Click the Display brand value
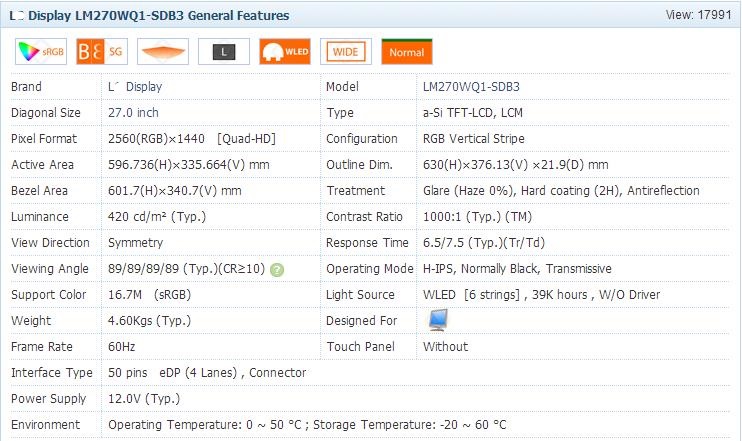Viewport: 742px width, 441px height. tap(135, 87)
